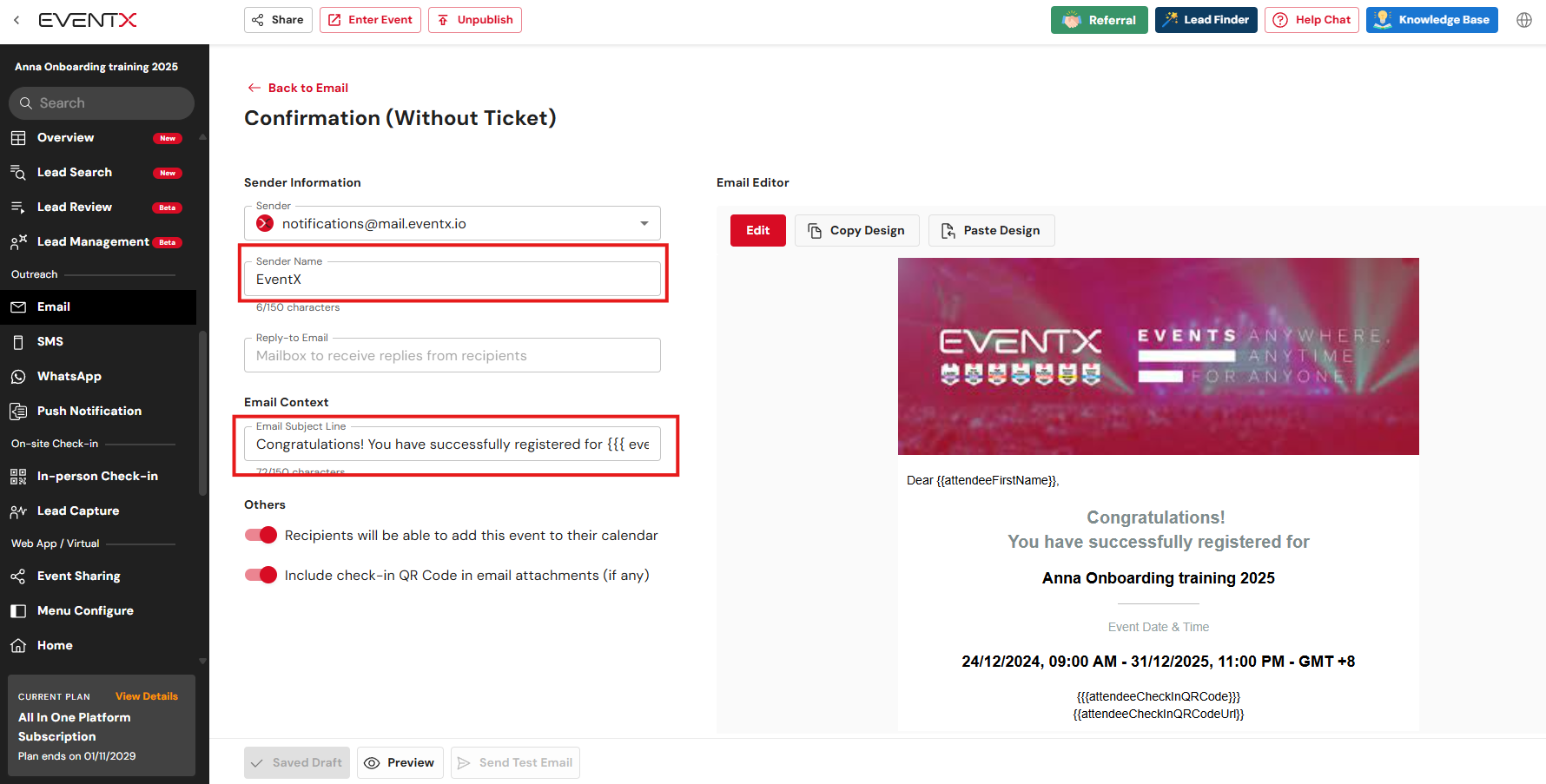1546x784 pixels.
Task: Click Copy Design in the Email Editor
Action: [856, 231]
